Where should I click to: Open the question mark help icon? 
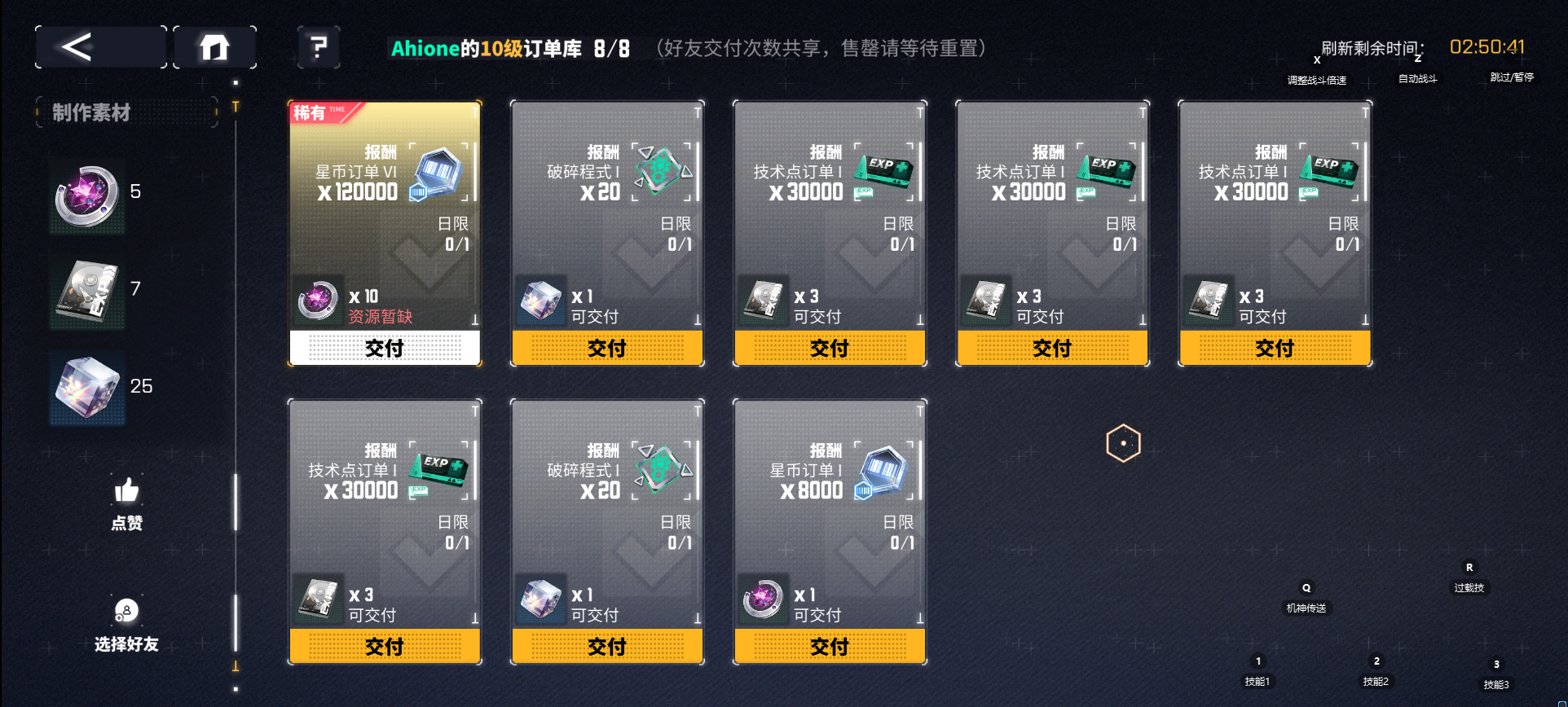[x=319, y=46]
